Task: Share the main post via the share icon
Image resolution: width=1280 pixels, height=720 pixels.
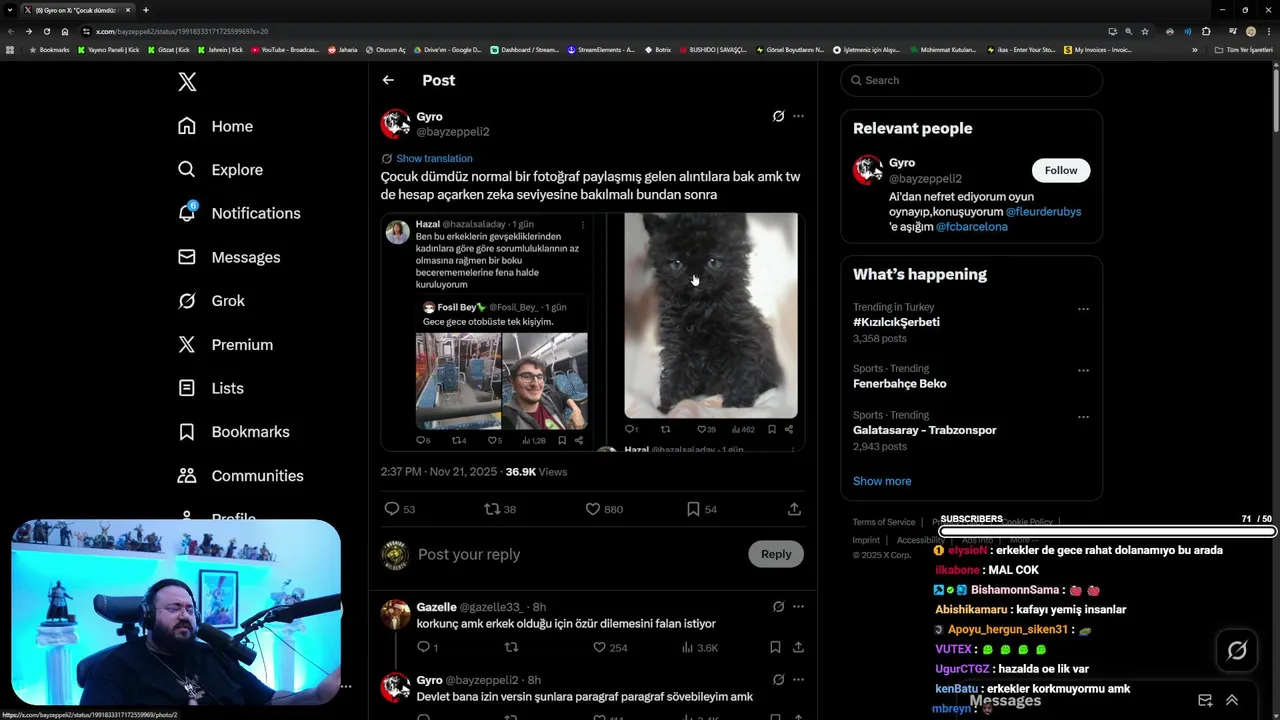Action: pyautogui.click(x=794, y=509)
